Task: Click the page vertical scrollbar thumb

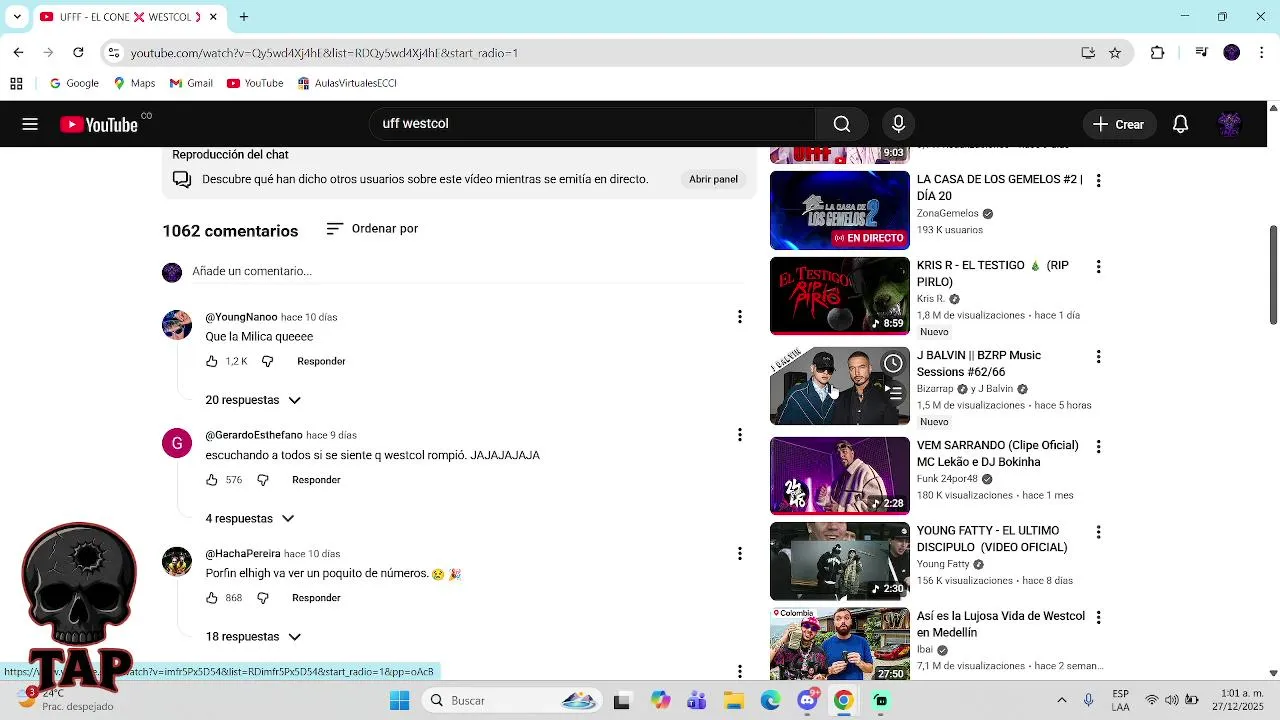Action: click(x=1273, y=275)
